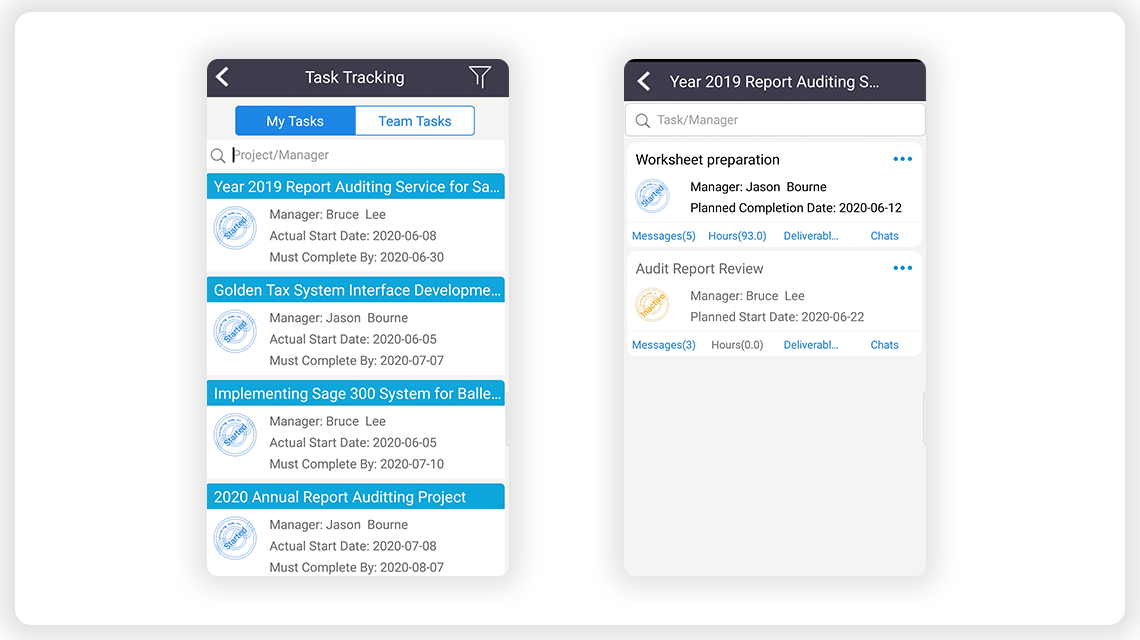Image resolution: width=1140 pixels, height=640 pixels.
Task: Click 'Actual Start Date: 2020-06-08' text
Action: [x=353, y=236]
